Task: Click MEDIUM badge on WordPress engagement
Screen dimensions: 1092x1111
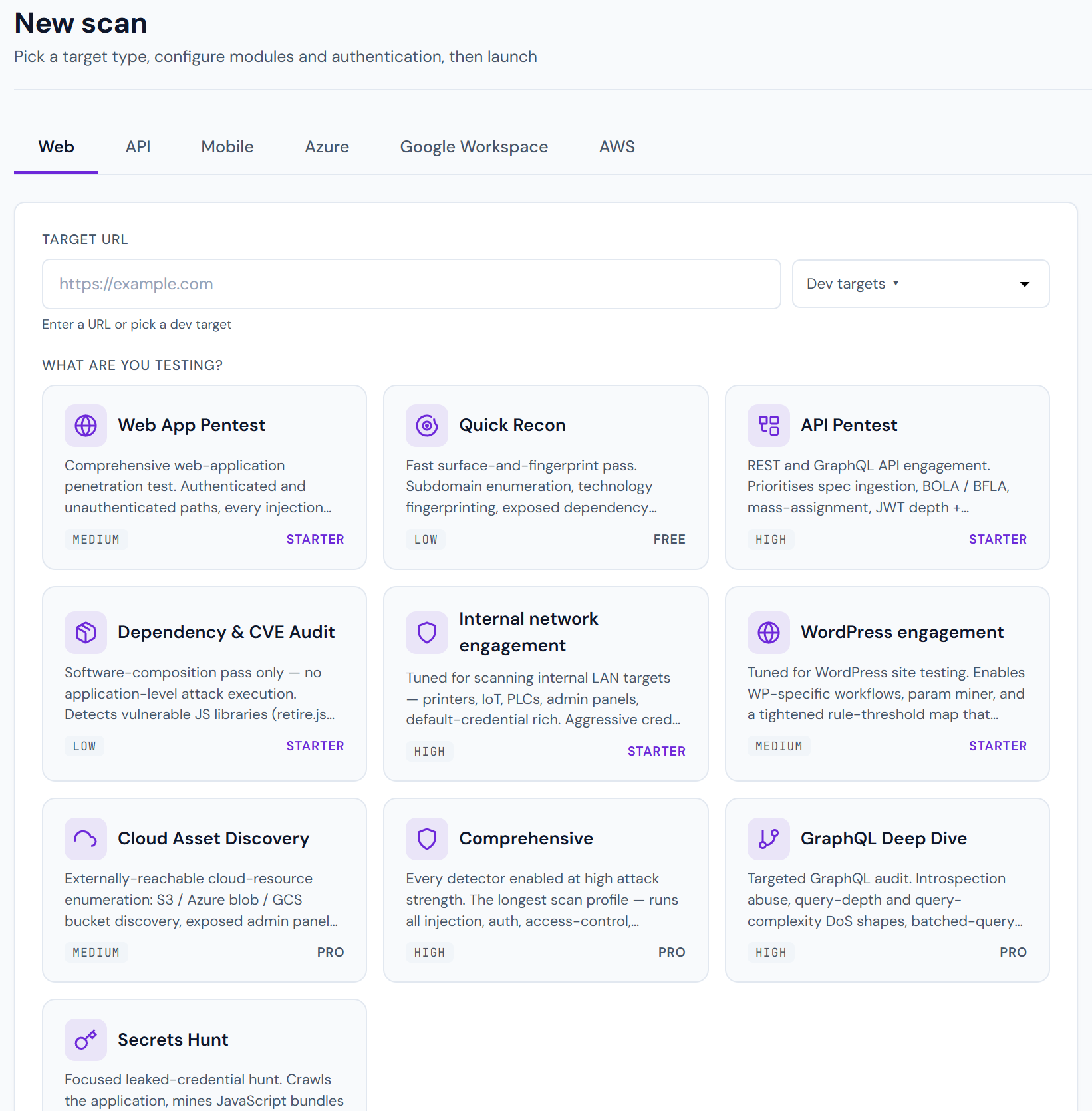Action: (779, 746)
